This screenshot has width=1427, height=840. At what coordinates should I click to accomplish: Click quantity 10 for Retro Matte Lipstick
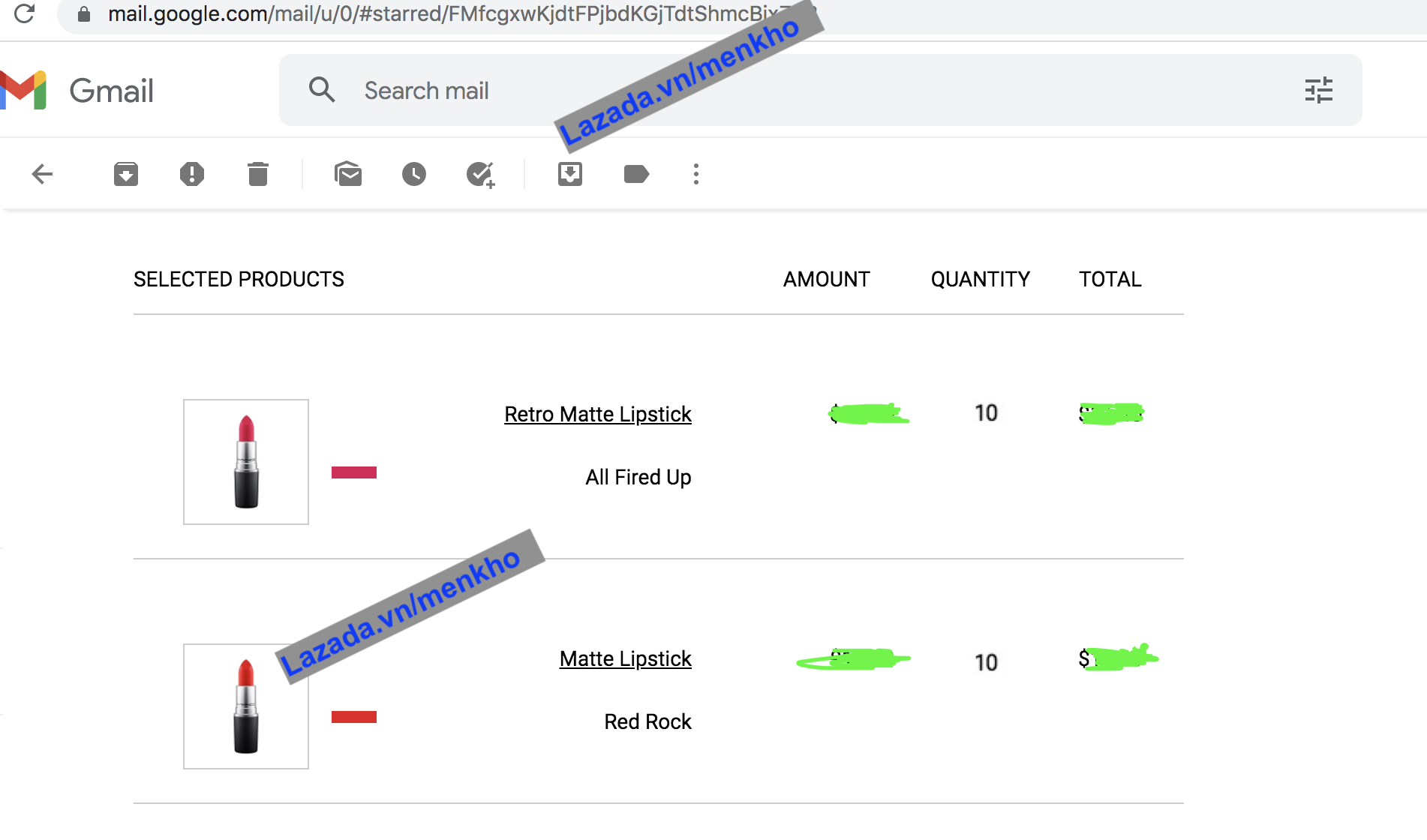[x=987, y=412]
